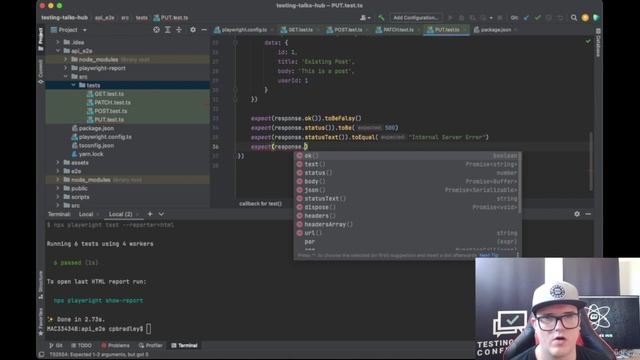Open TODO tool window at bottom bar
This screenshot has width=640, height=360.
point(82,345)
